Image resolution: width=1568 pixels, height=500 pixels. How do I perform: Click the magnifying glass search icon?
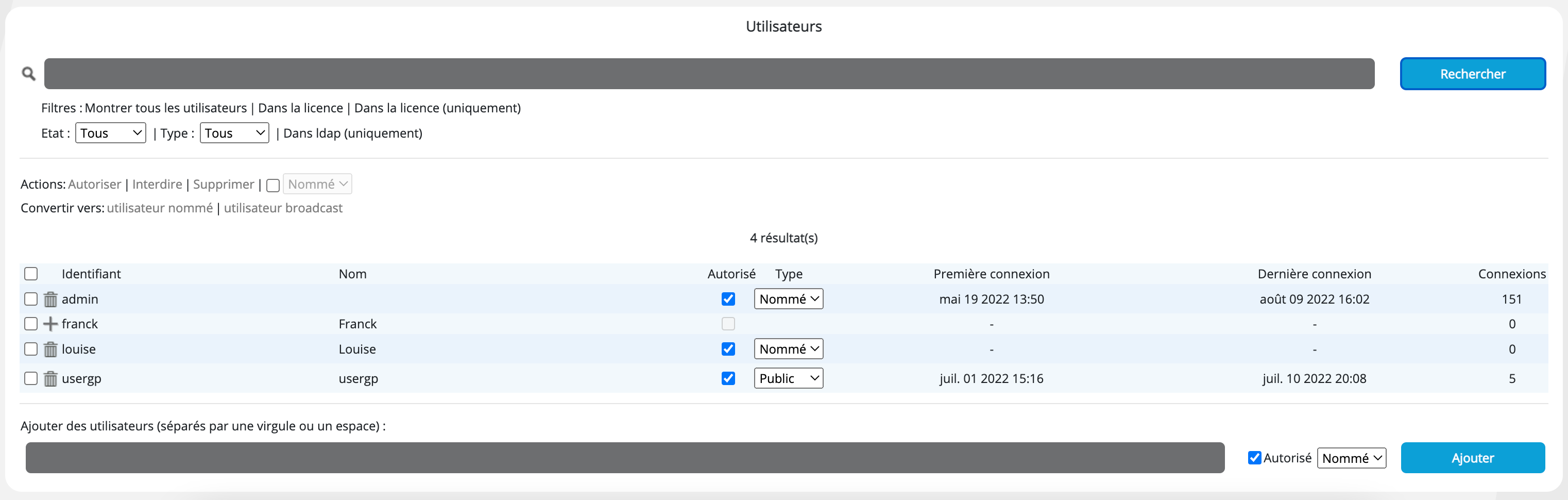tap(29, 74)
